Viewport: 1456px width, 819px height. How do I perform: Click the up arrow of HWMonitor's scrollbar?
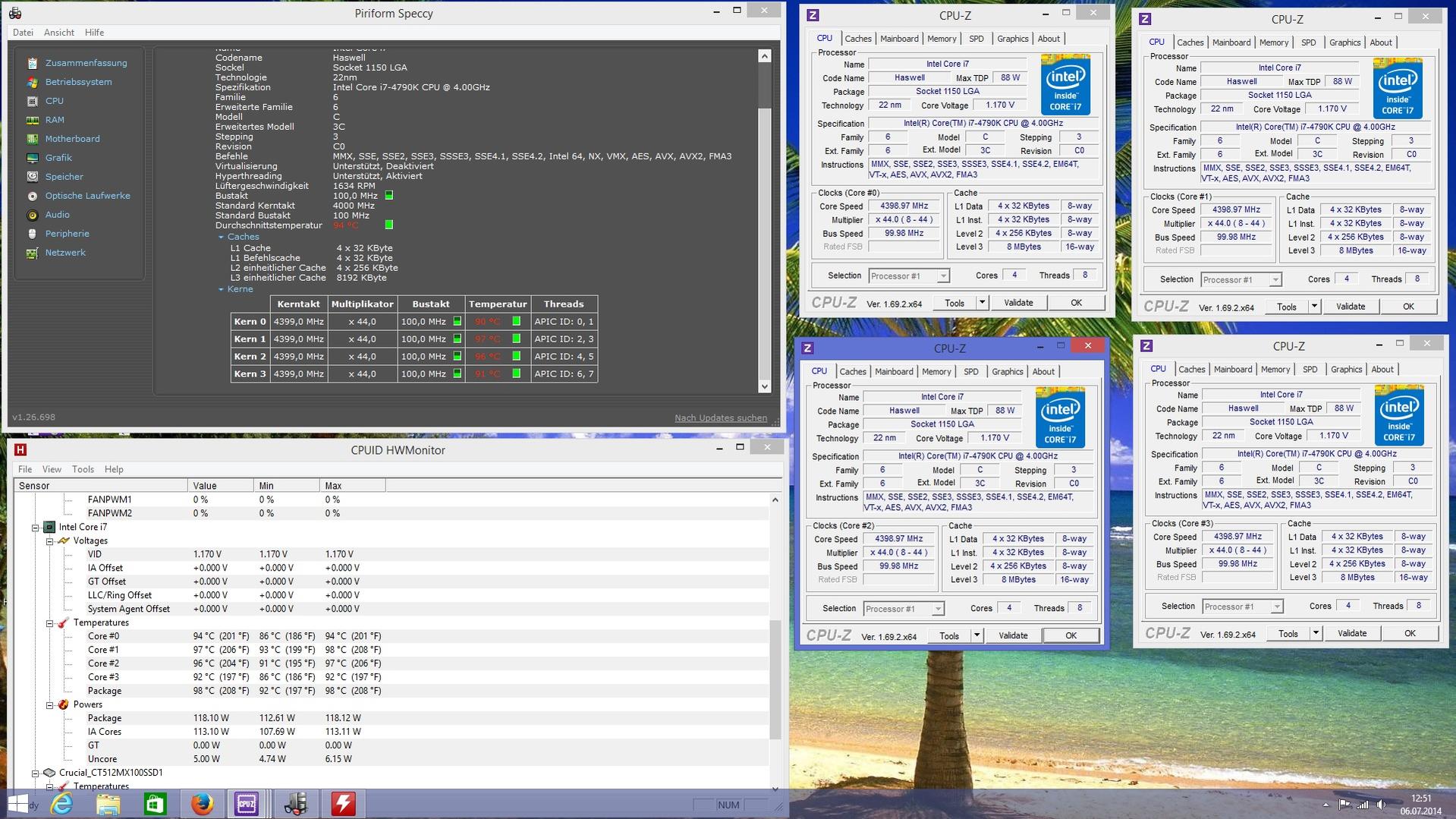tap(775, 499)
